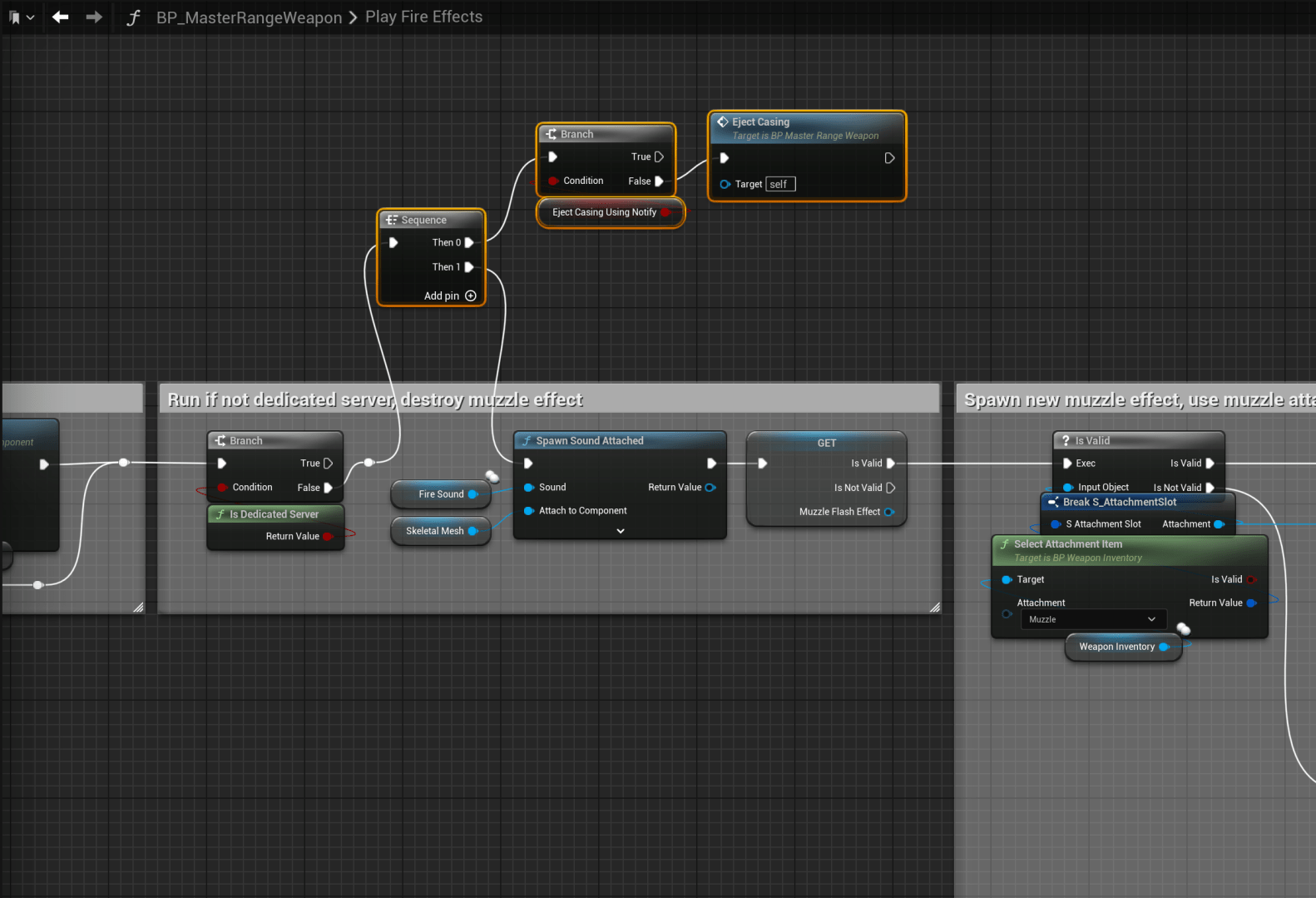Image resolution: width=1316 pixels, height=898 pixels.
Task: Click the Sequence node Then 0 pin
Action: (469, 243)
